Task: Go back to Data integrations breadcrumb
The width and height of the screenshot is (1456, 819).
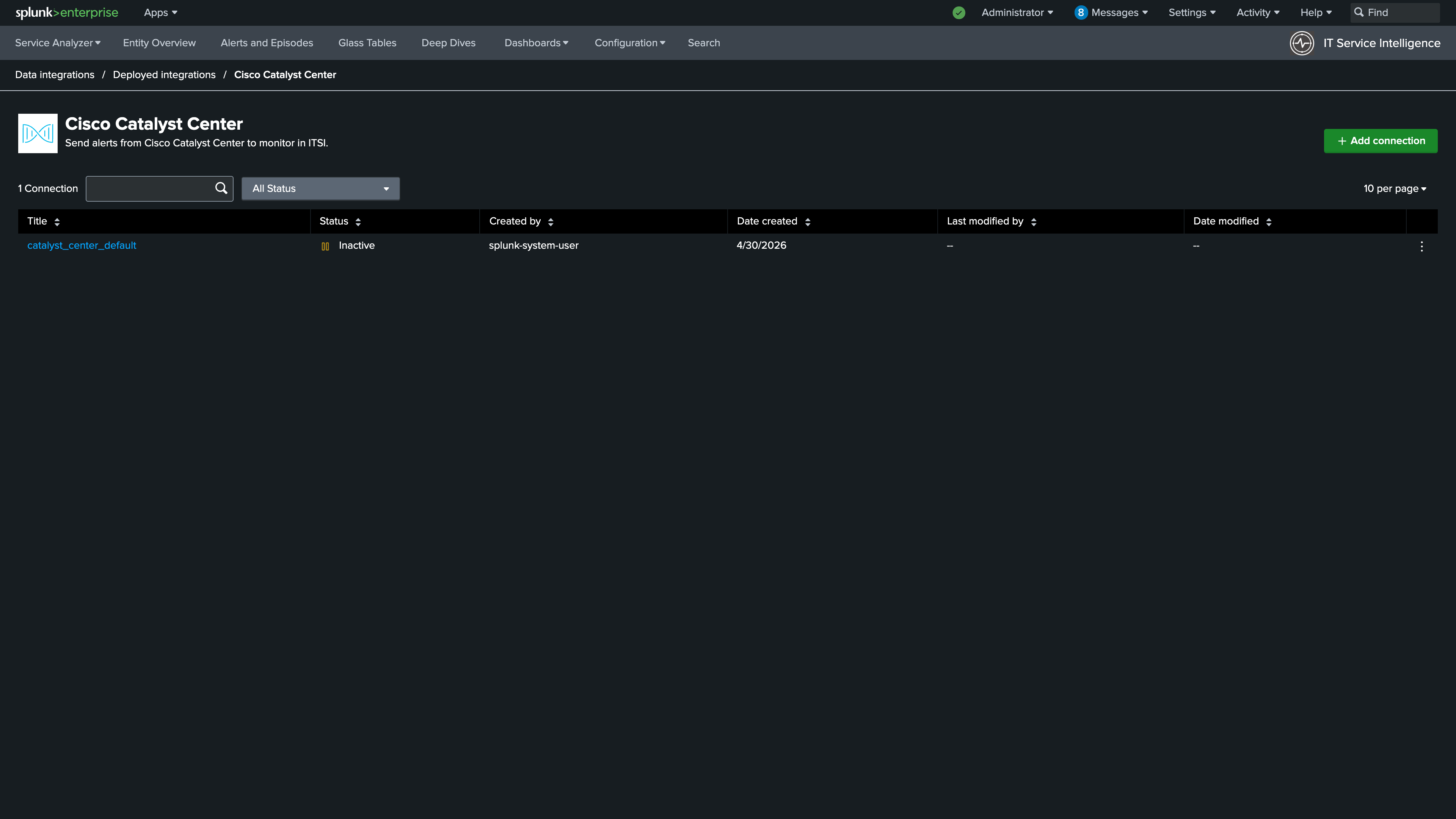Action: coord(55,75)
